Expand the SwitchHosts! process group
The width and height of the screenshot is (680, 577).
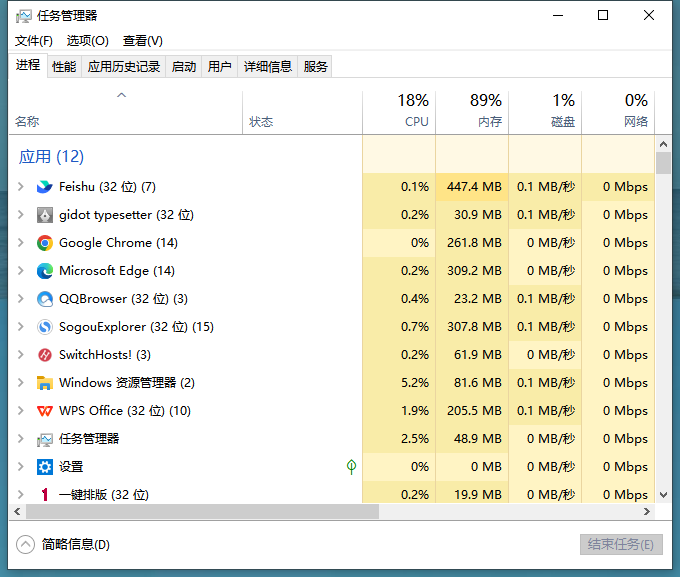(20, 355)
